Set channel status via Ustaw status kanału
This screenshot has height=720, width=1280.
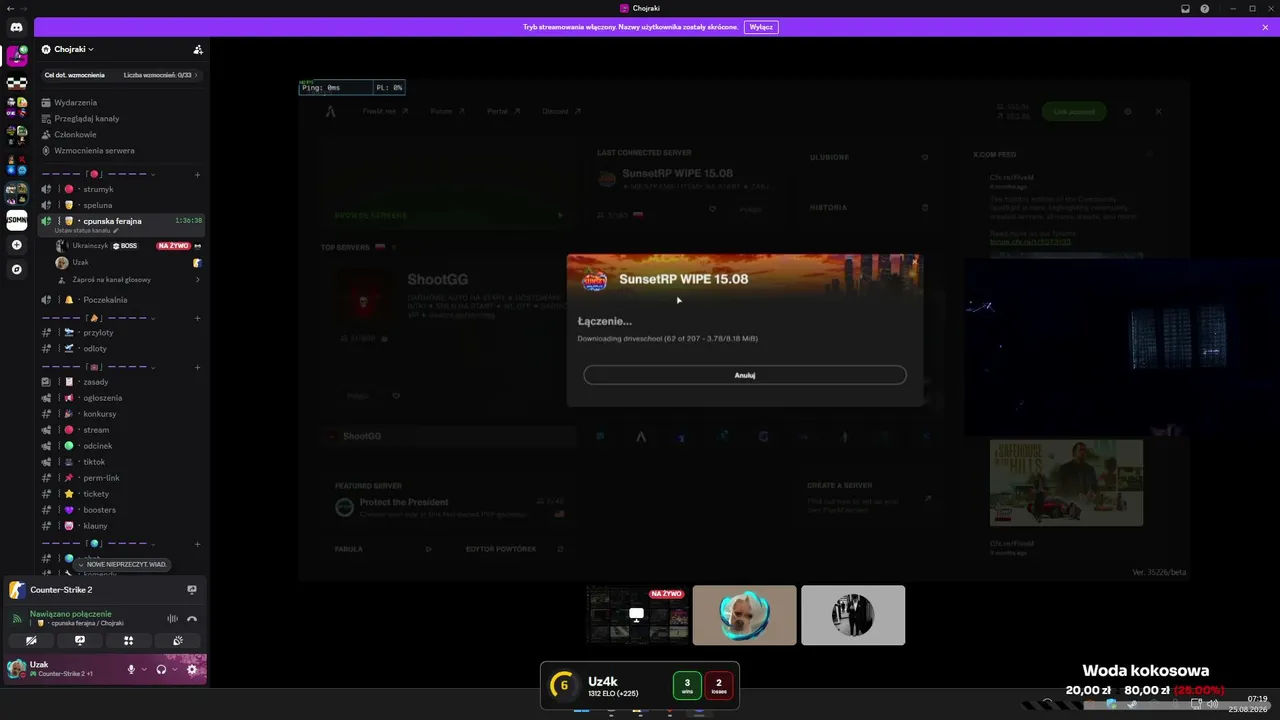tap(87, 231)
